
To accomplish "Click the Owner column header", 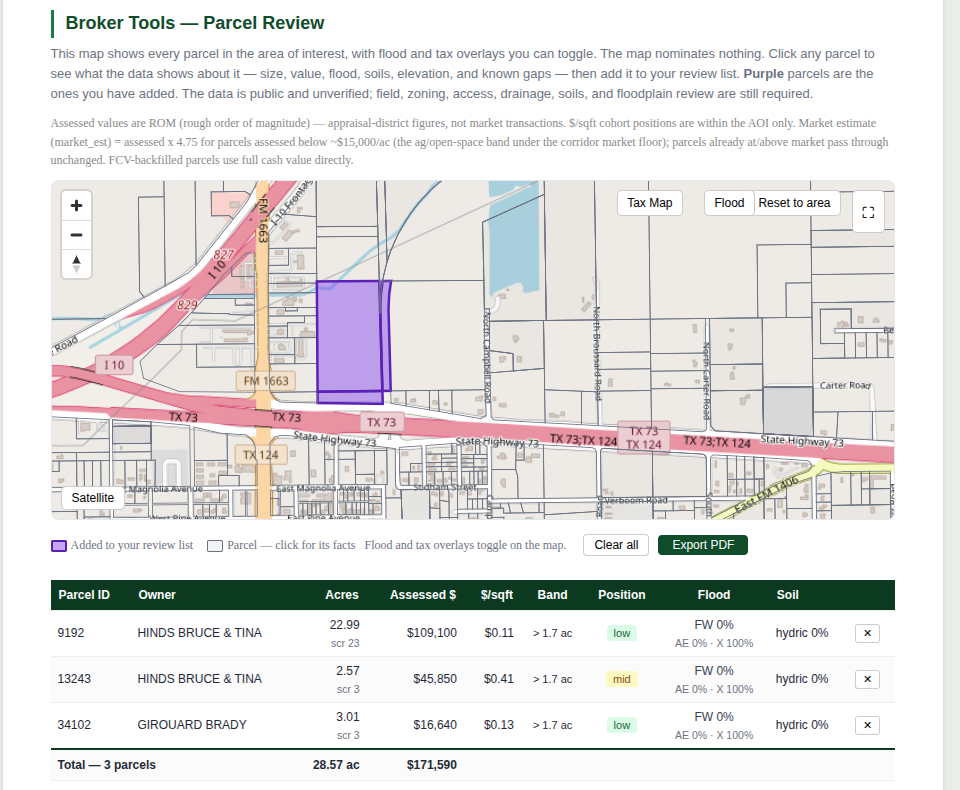I will [x=157, y=595].
